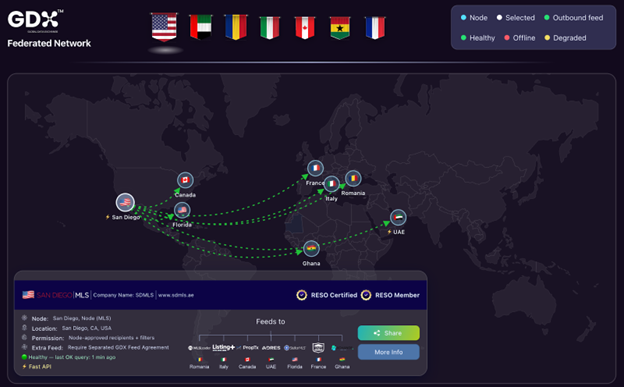Click the green Healthy status dot in panel
Image resolution: width=624 pixels, height=387 pixels.
(x=24, y=357)
